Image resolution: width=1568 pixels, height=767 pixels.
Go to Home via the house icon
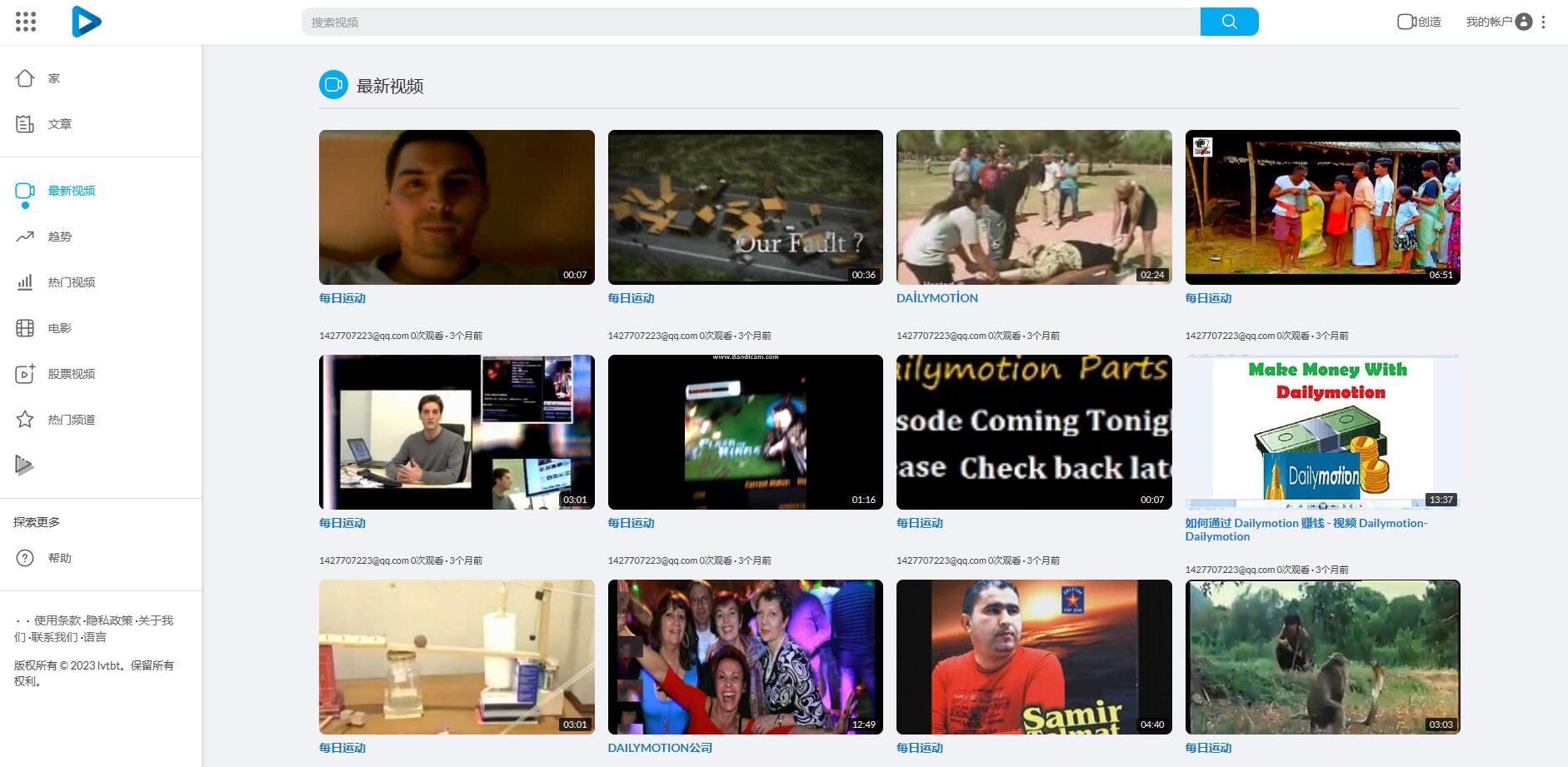pyautogui.click(x=25, y=78)
